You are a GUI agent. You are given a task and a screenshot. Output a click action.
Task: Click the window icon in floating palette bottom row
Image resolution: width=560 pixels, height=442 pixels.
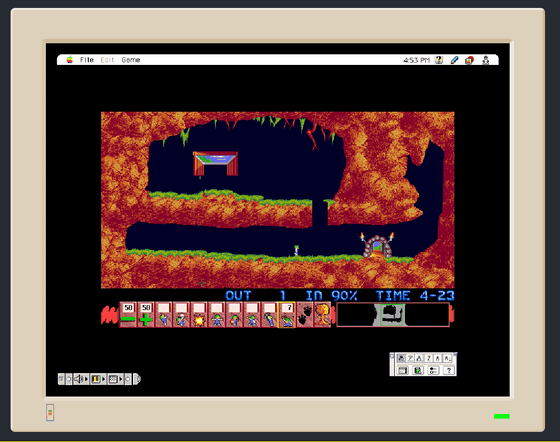tap(402, 370)
